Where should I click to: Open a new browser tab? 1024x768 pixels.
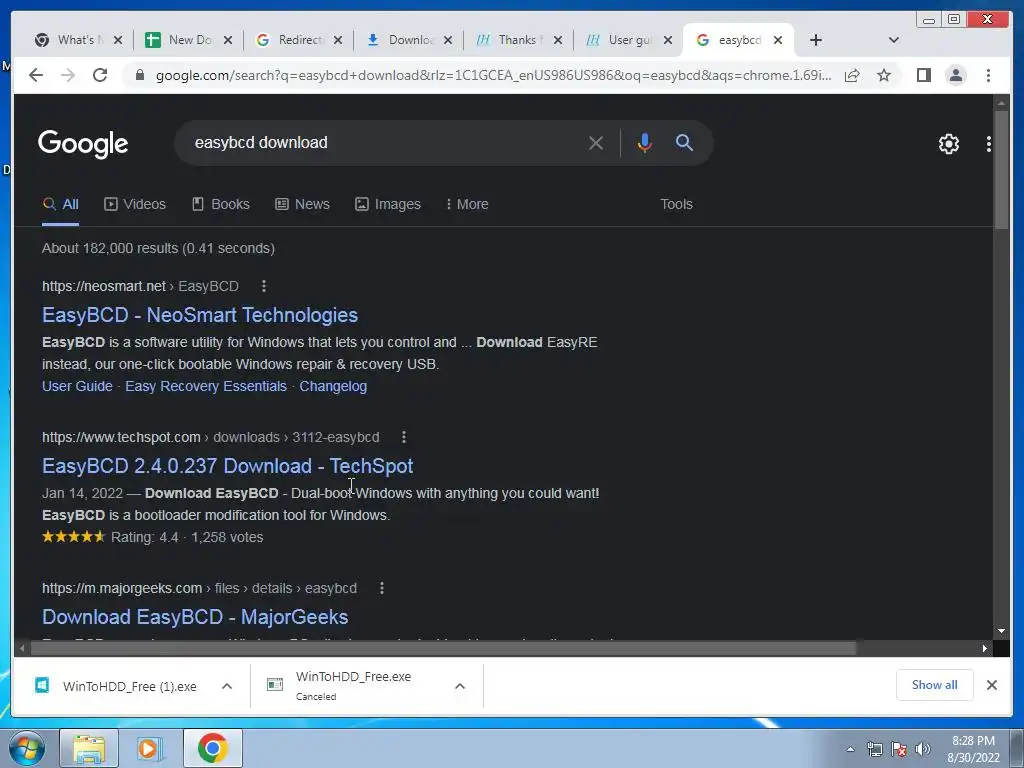coord(816,40)
